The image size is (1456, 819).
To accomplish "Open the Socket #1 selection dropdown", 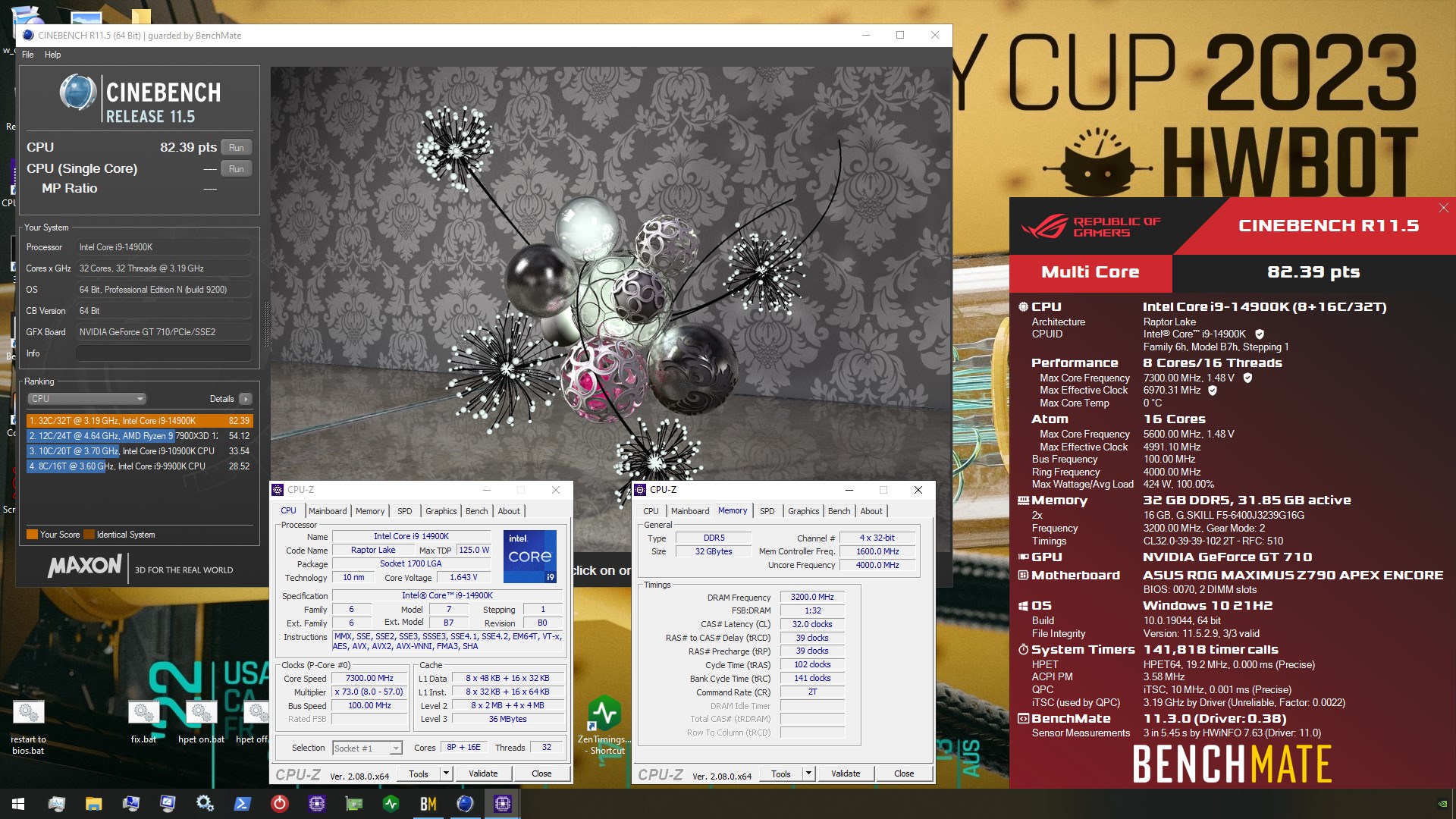I will tap(368, 748).
